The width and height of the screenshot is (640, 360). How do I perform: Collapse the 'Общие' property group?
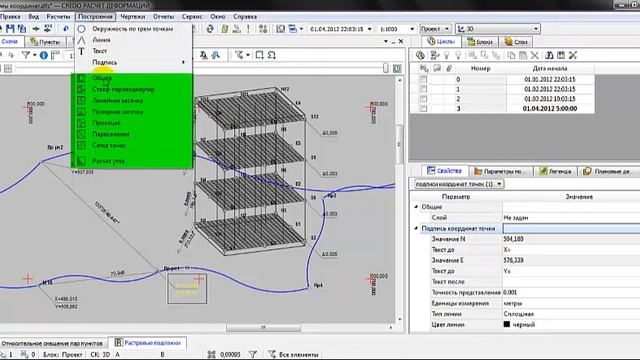coord(416,207)
